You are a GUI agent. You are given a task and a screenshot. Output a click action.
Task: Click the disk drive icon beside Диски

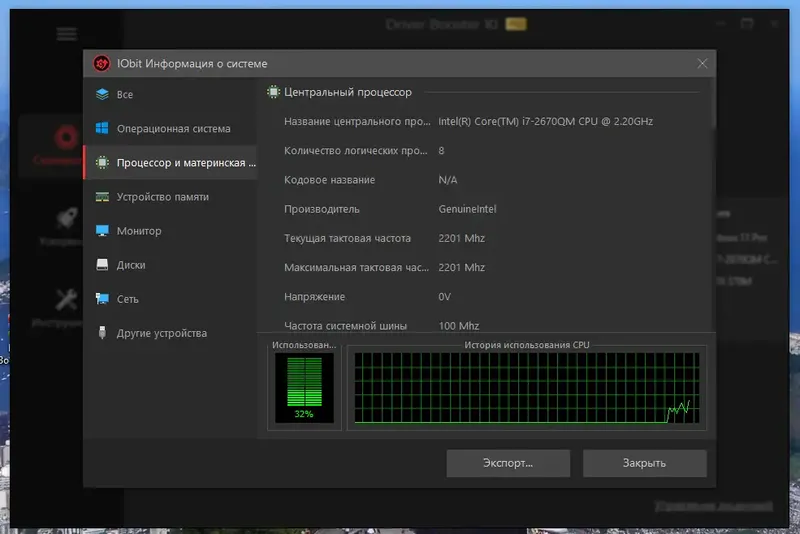(x=102, y=265)
